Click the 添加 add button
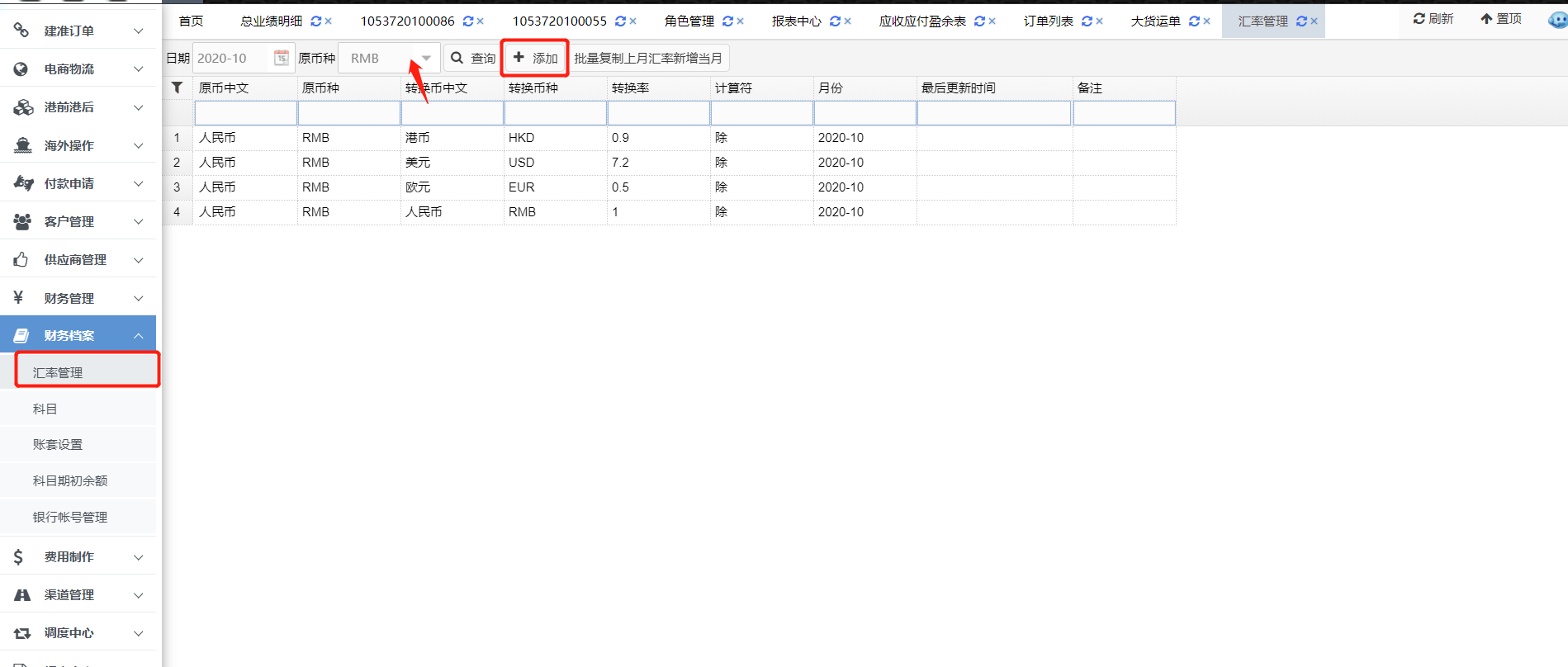1568x667 pixels. pos(535,58)
